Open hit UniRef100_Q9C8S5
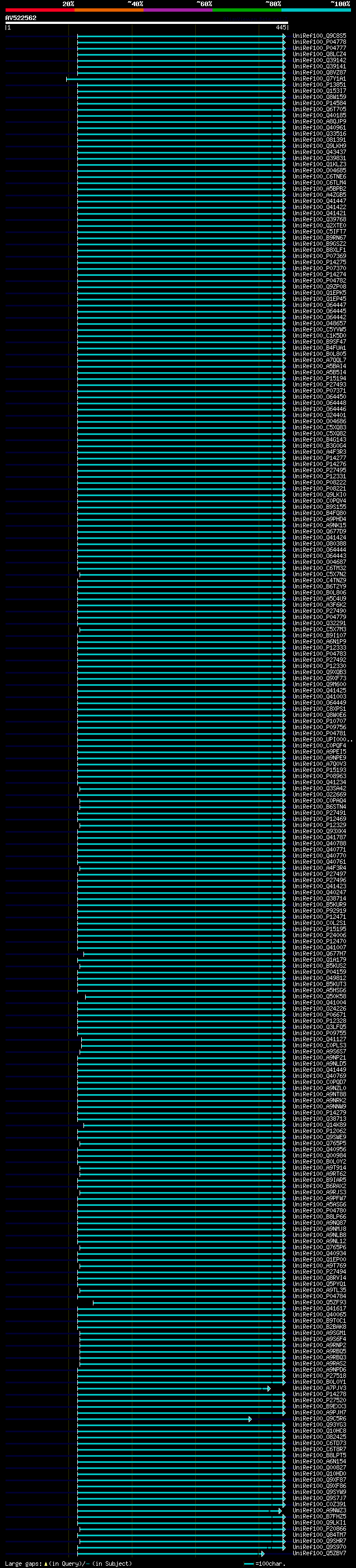The width and height of the screenshot is (356, 1568). [x=319, y=36]
